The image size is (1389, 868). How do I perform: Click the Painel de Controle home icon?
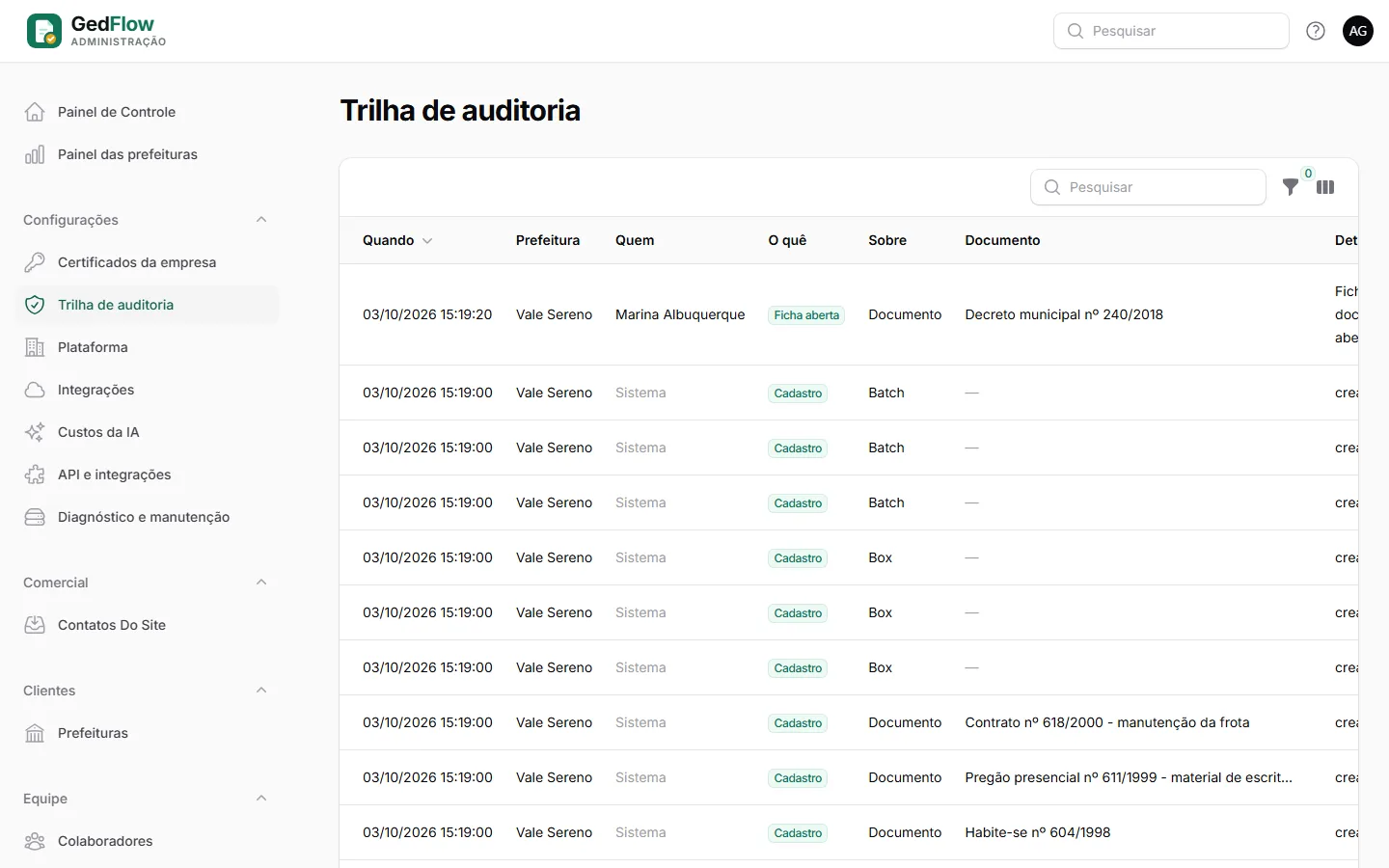click(x=35, y=112)
